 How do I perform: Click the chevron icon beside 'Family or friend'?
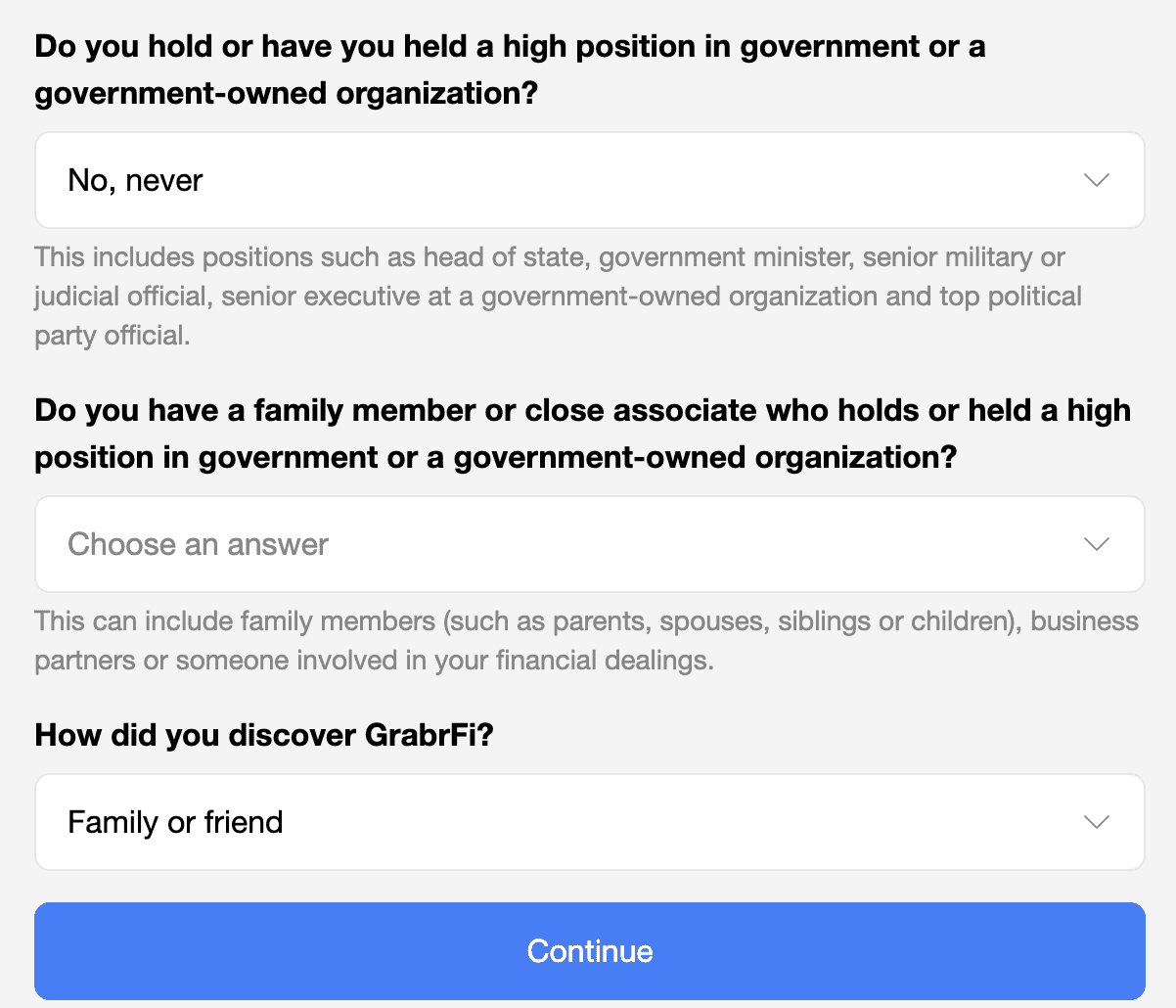(1097, 822)
